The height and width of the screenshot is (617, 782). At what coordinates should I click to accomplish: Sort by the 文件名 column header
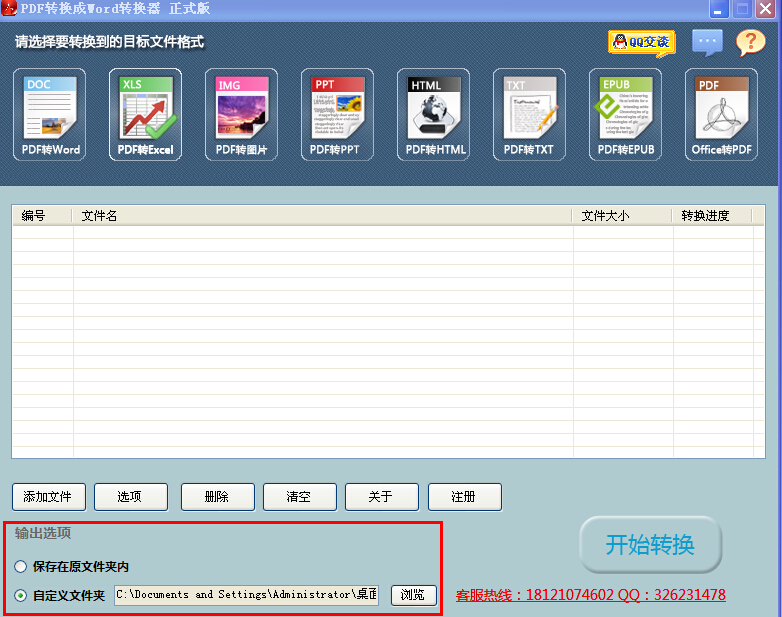click(322, 215)
